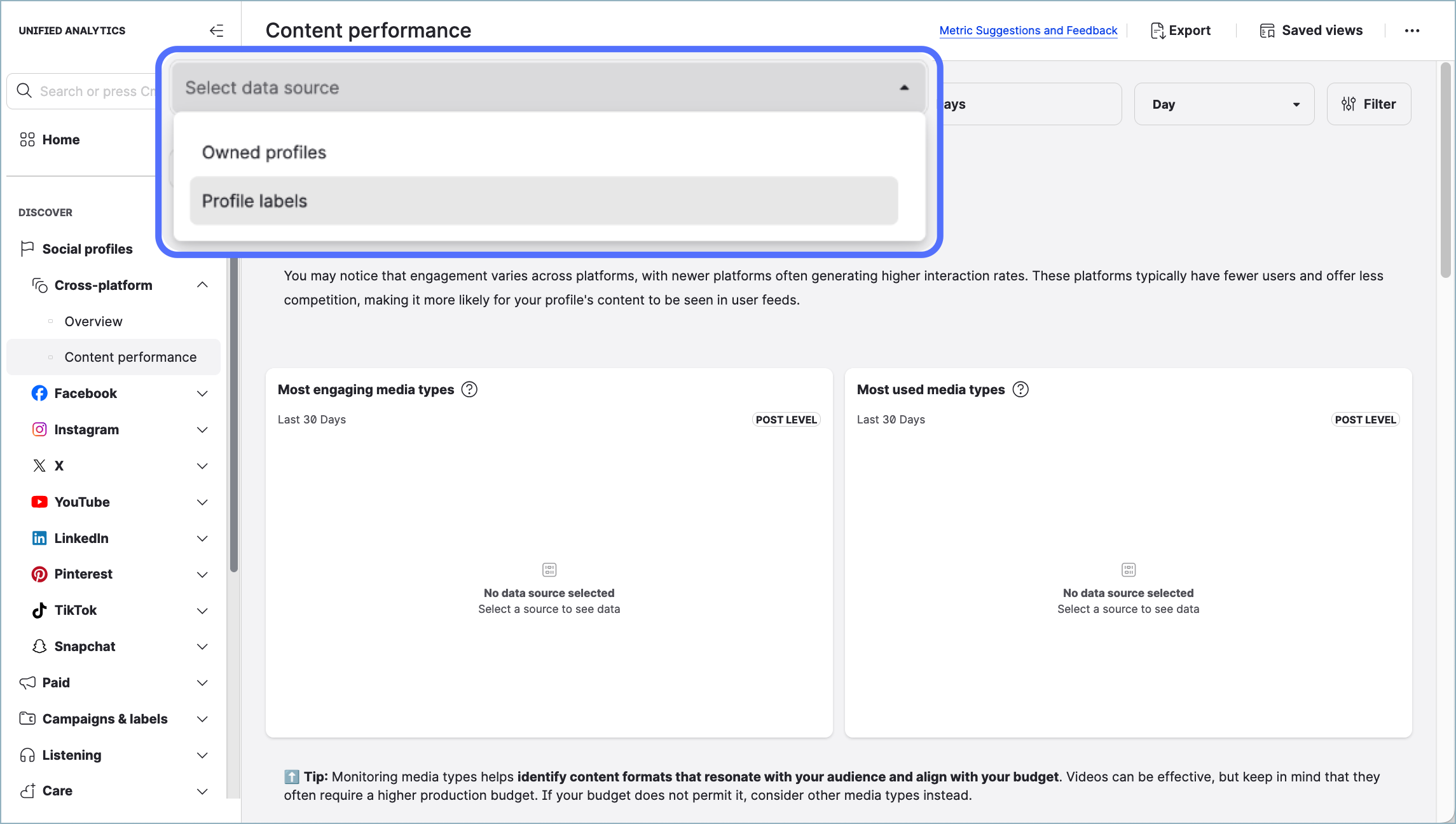The width and height of the screenshot is (1456, 824).
Task: Click the Export icon button
Action: click(1180, 31)
